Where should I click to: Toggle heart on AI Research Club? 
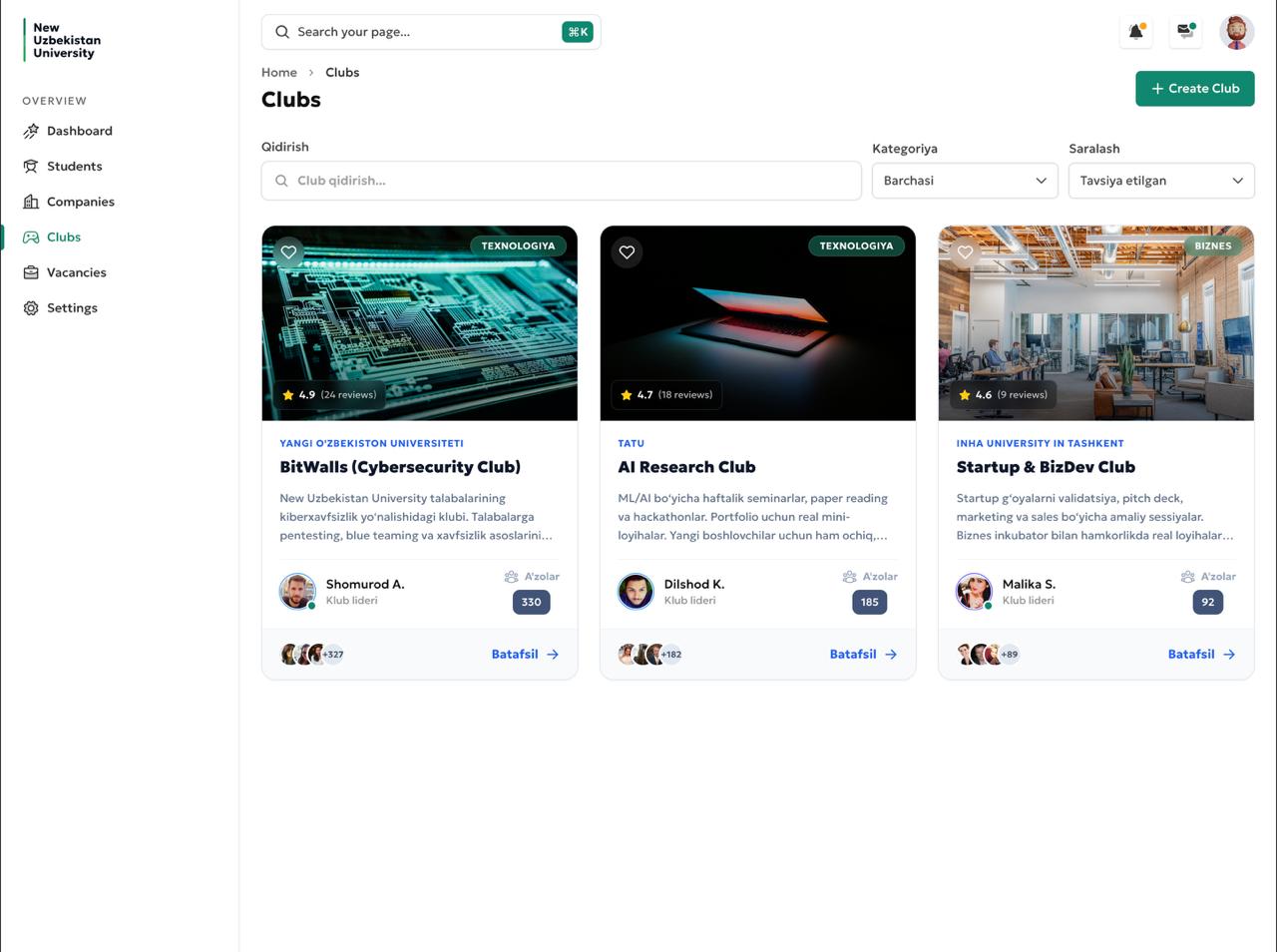(627, 252)
